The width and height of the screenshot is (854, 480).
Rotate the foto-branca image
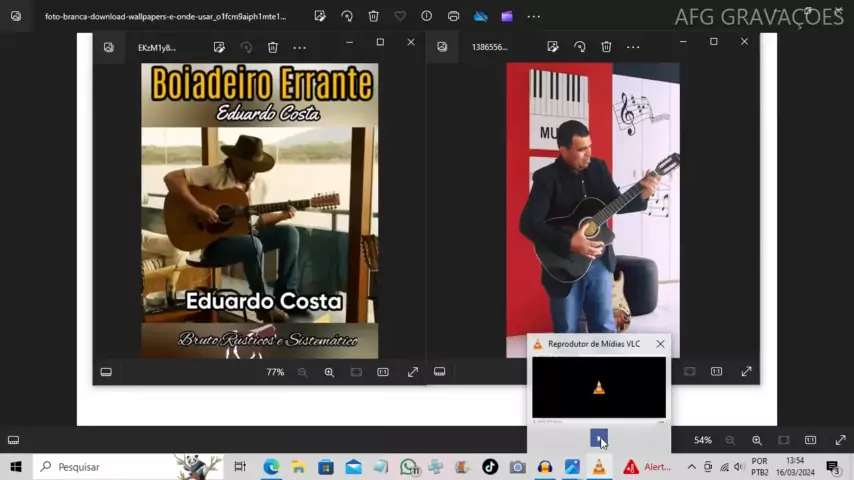tap(347, 16)
